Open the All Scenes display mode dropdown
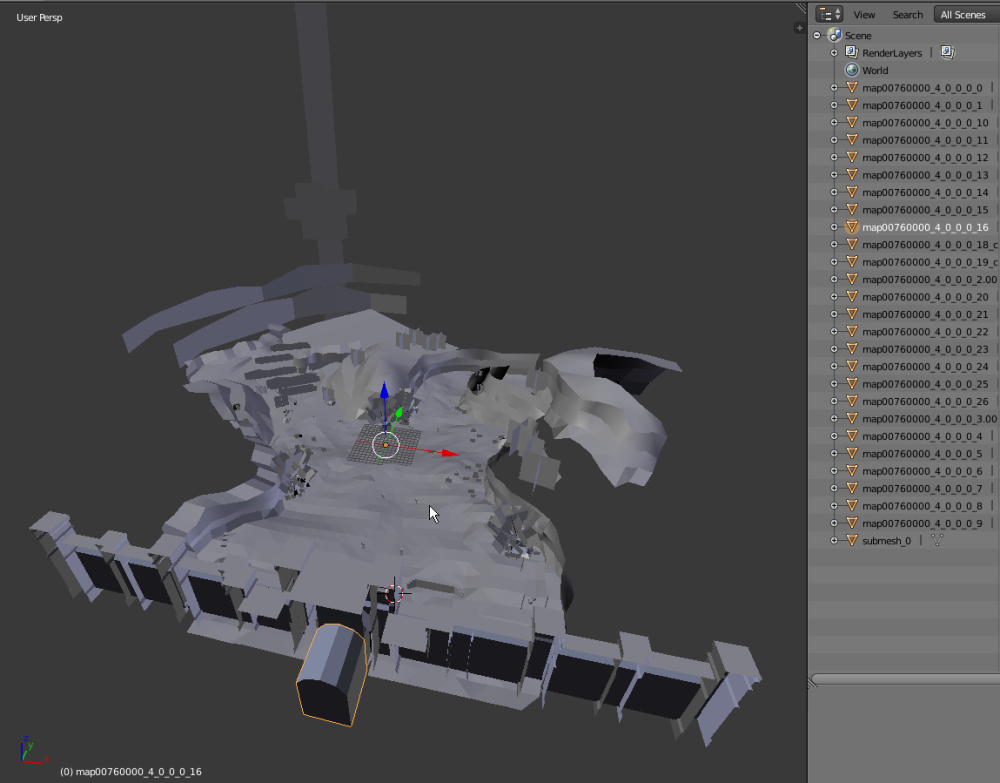This screenshot has height=783, width=1000. coord(966,14)
